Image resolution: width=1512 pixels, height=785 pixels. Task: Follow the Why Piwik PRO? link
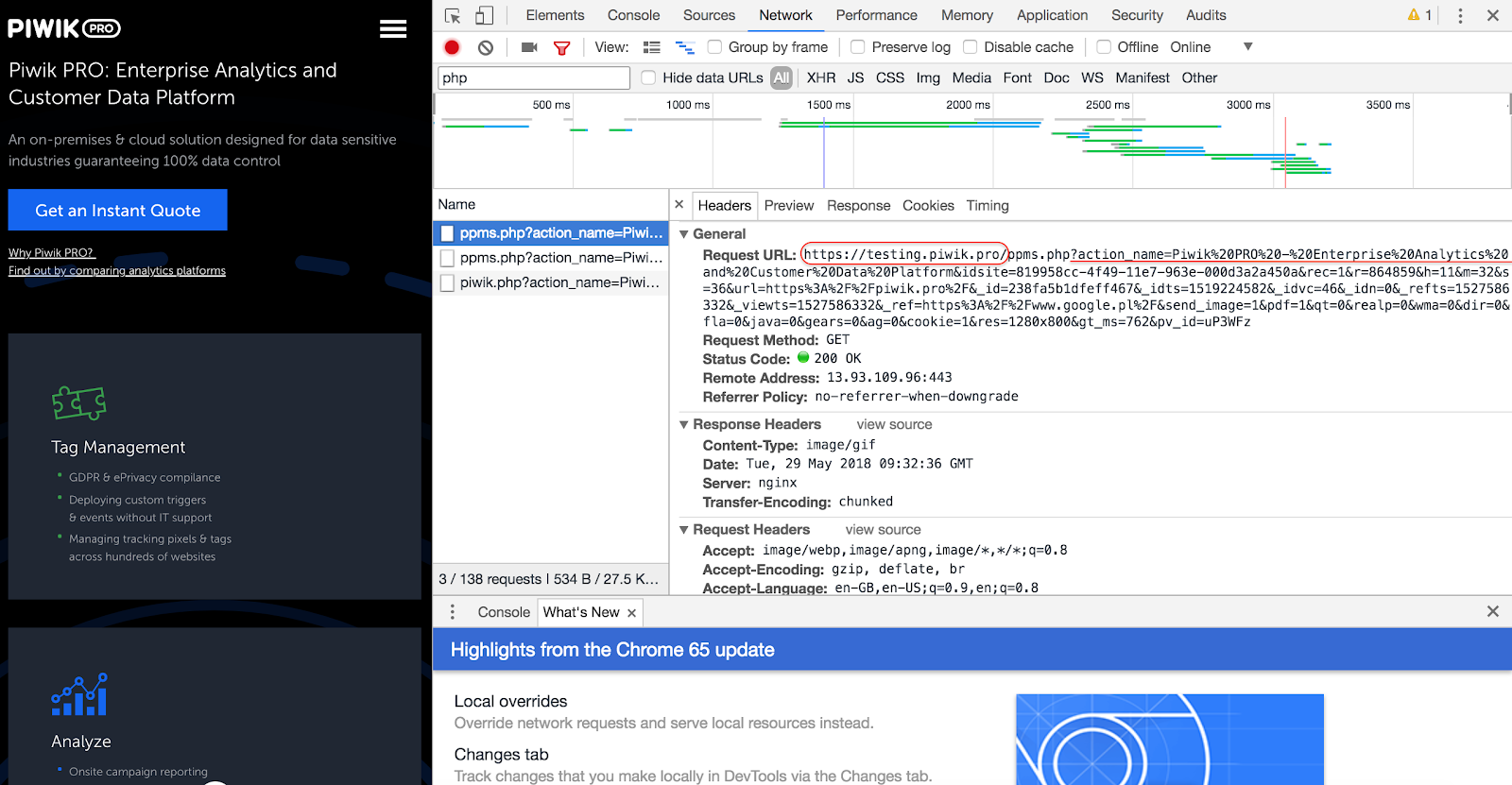pos(52,253)
